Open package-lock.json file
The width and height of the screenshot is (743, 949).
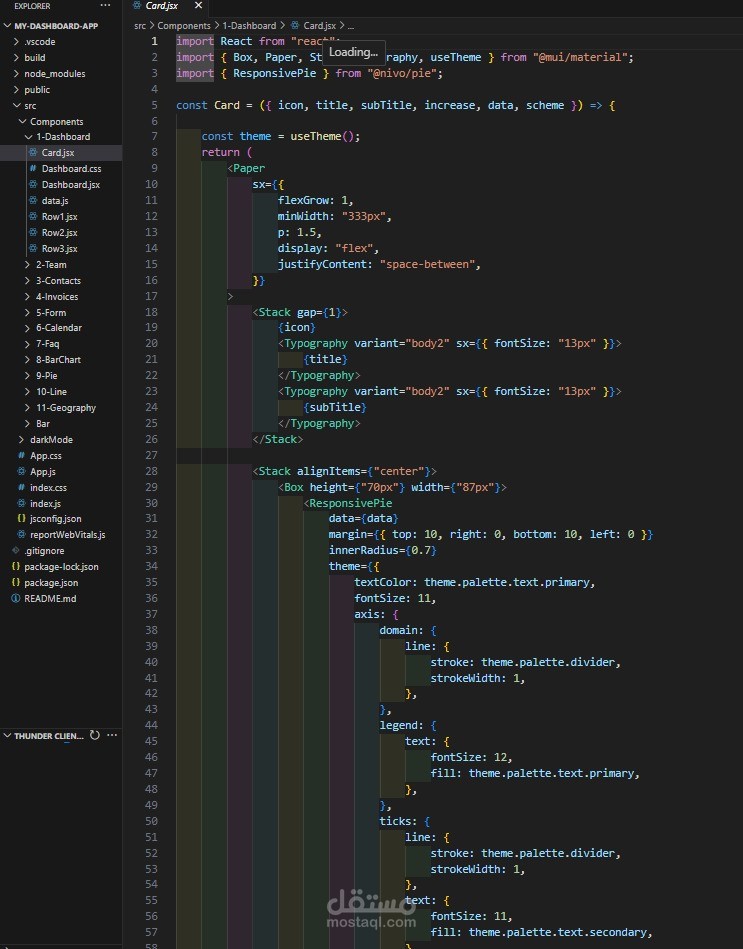(x=61, y=566)
